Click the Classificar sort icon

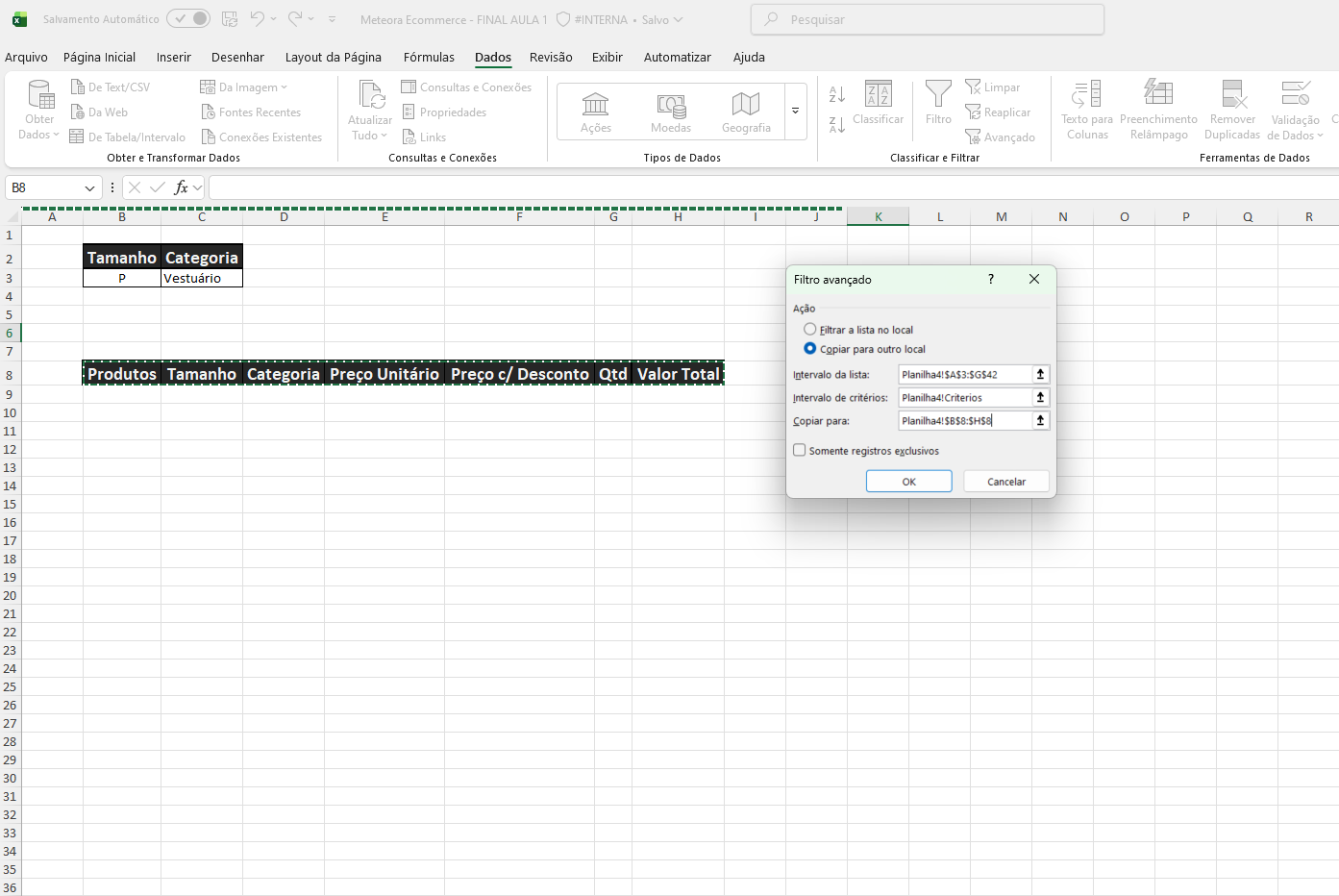[878, 94]
